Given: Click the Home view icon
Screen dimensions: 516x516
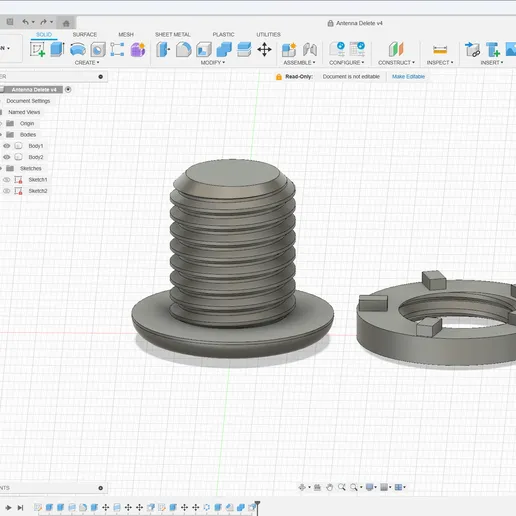Looking at the screenshot, I should tap(66, 23).
